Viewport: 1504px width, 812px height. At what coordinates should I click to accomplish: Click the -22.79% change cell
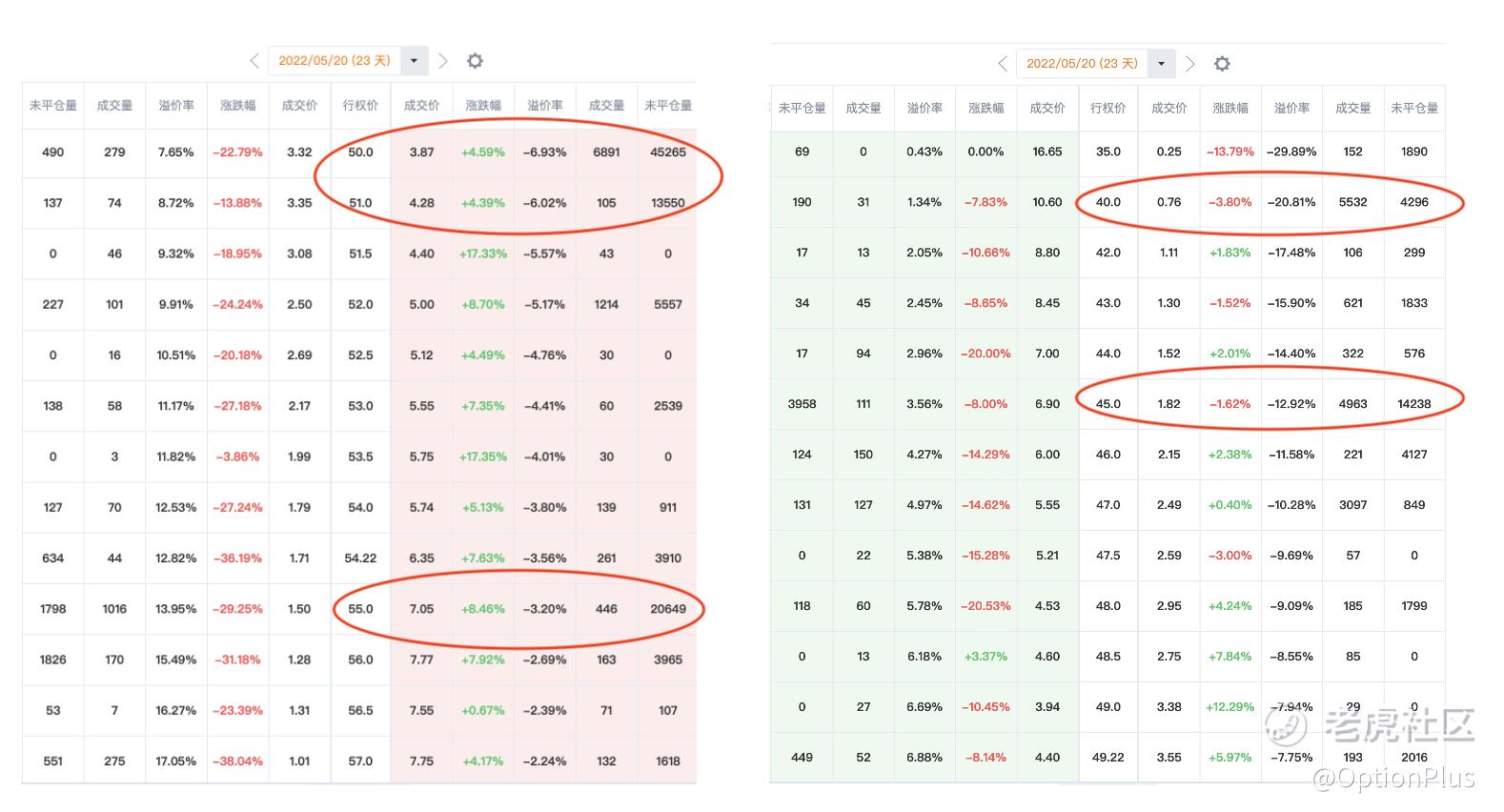[x=237, y=152]
